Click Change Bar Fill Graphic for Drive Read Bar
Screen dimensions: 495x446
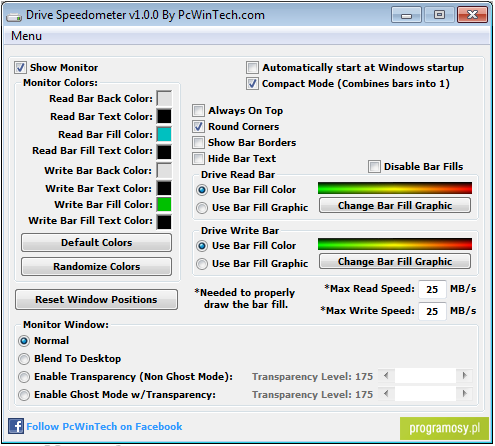coord(395,205)
